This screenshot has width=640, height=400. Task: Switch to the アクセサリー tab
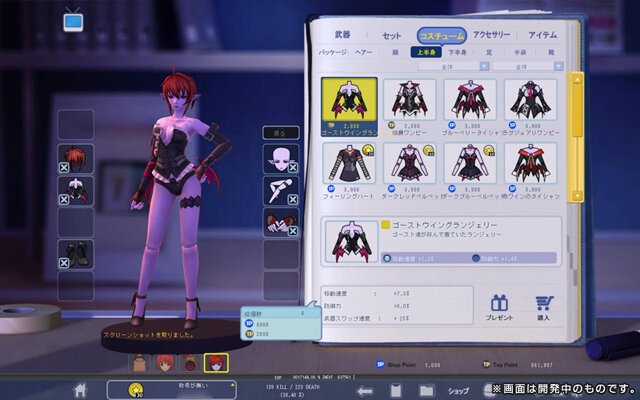coord(491,35)
